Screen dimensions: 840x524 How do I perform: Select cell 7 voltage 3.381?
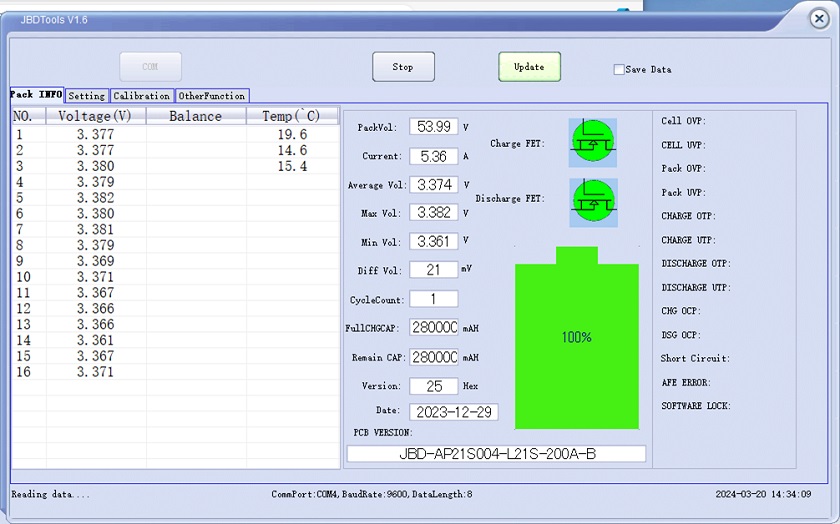pos(95,229)
